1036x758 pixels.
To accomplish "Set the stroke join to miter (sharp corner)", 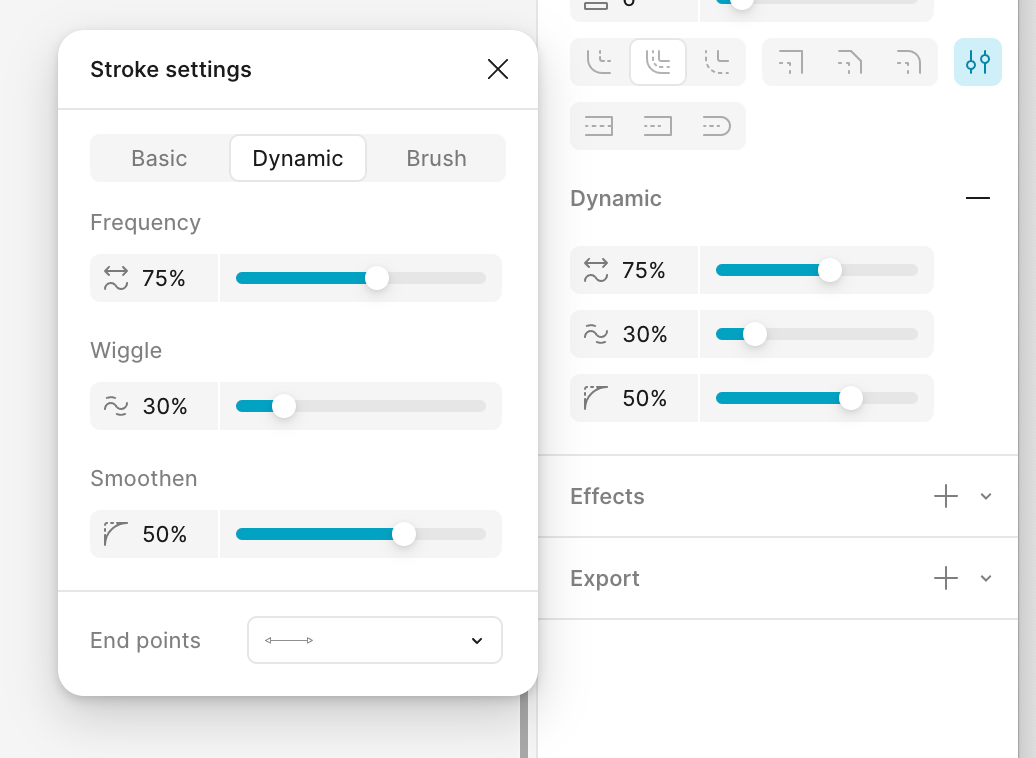I will pyautogui.click(x=791, y=62).
